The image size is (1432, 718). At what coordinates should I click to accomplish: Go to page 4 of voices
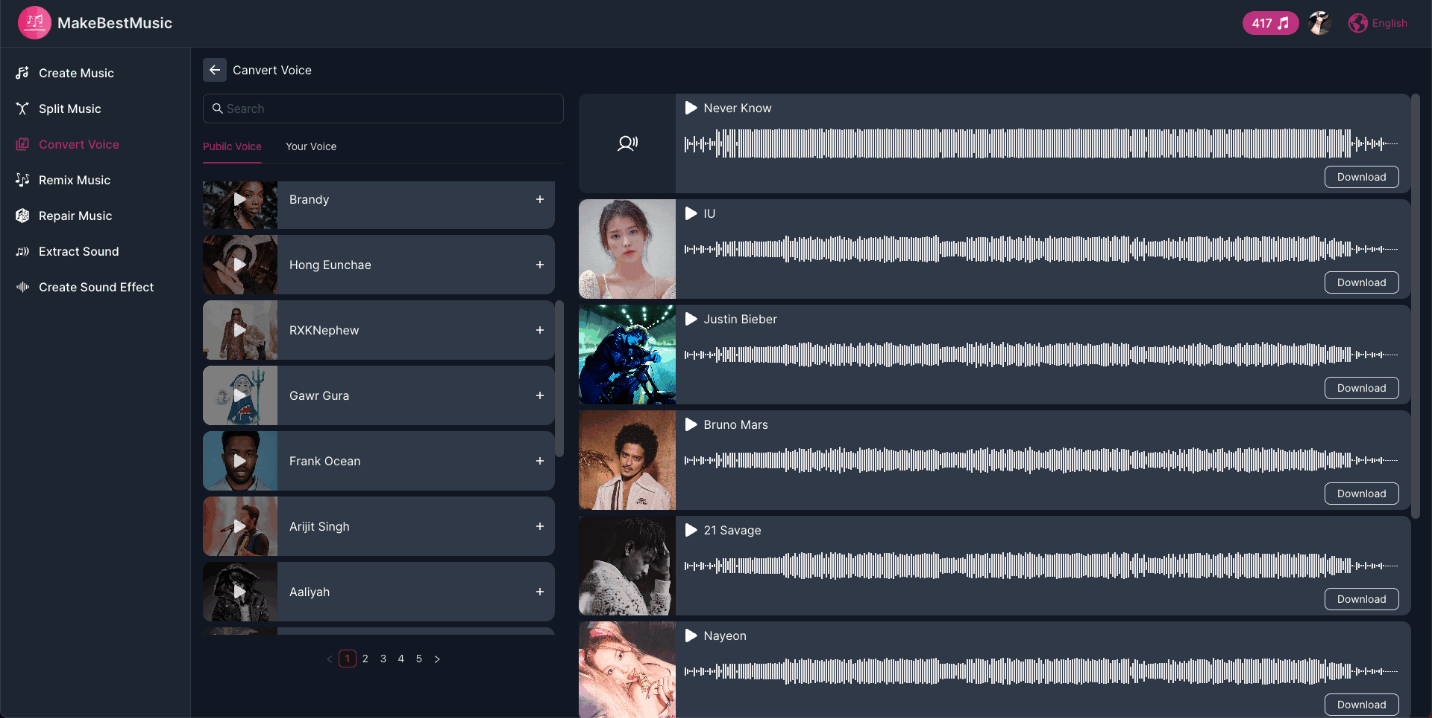point(401,659)
